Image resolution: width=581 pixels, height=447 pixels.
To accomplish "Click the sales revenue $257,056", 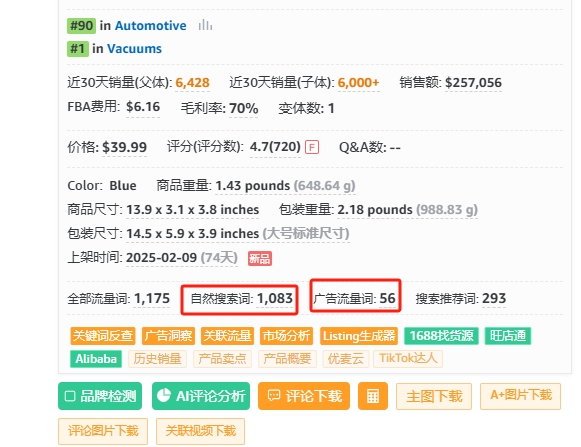I will click(473, 82).
